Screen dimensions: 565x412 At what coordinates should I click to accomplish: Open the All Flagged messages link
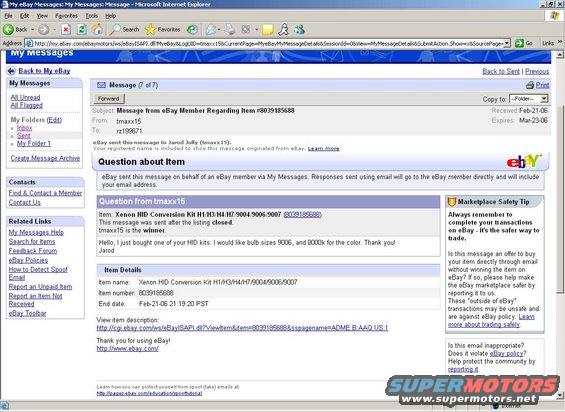pyautogui.click(x=26, y=105)
